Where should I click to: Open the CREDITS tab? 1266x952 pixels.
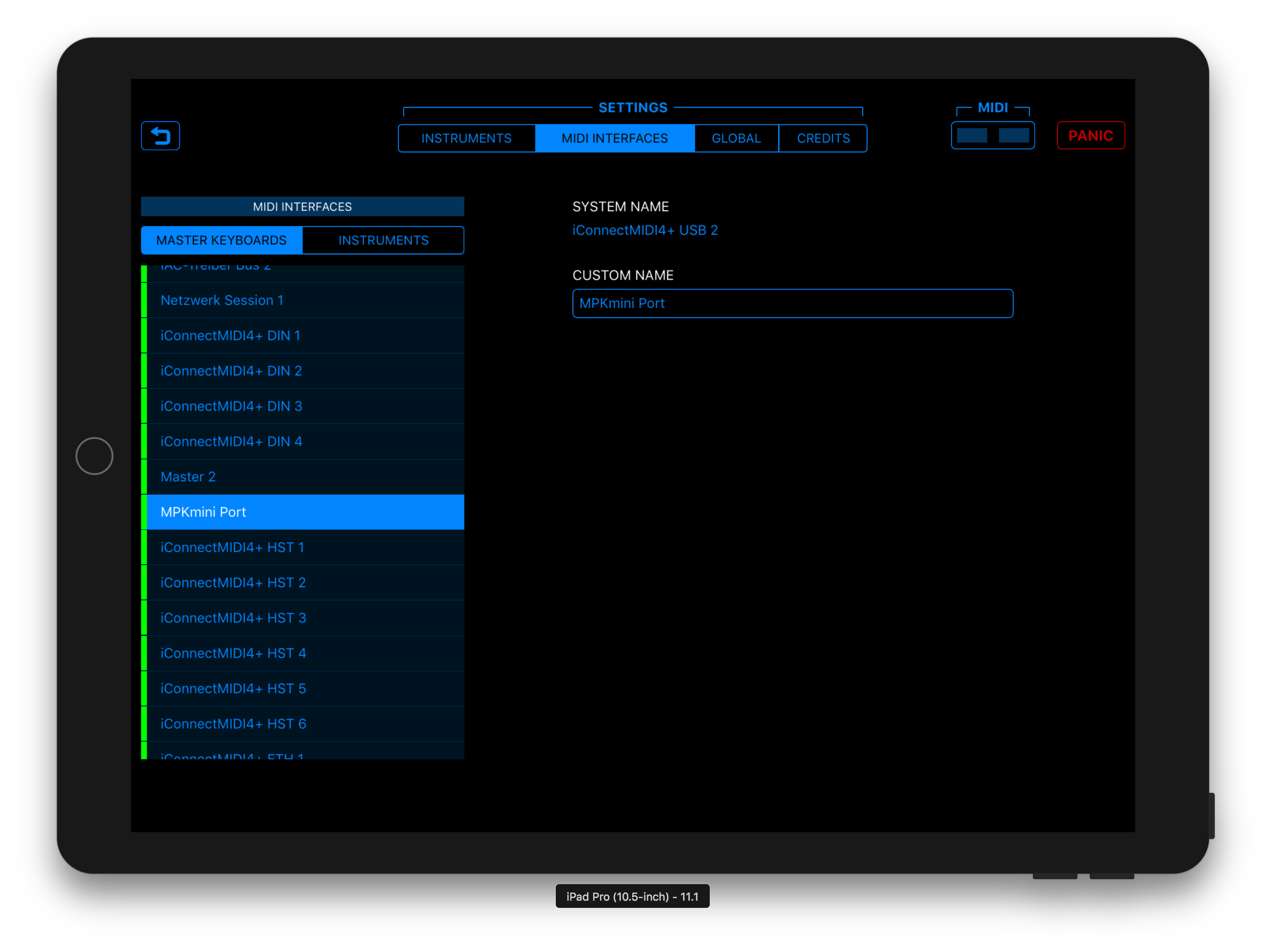click(x=823, y=139)
